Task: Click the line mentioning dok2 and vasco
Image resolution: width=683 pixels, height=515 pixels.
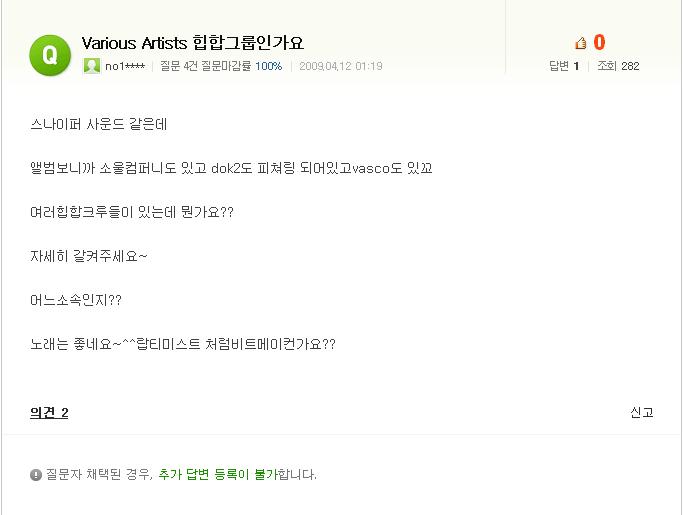Action: pyautogui.click(x=231, y=168)
